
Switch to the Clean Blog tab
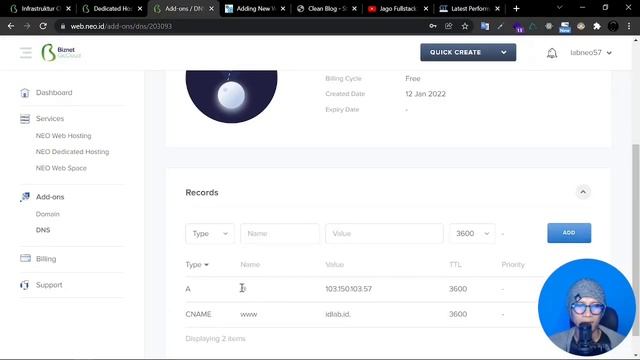point(327,9)
